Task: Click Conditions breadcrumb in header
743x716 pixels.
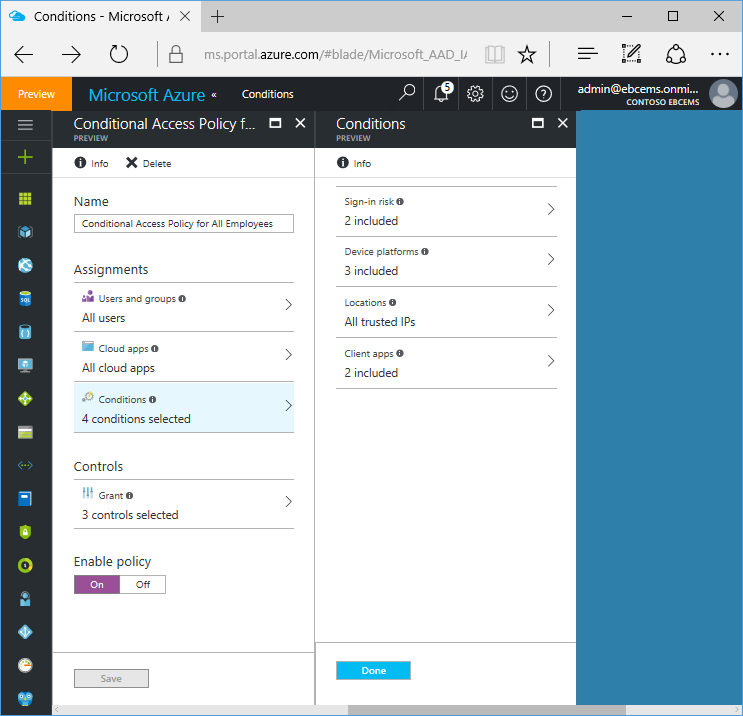Action: pos(267,94)
